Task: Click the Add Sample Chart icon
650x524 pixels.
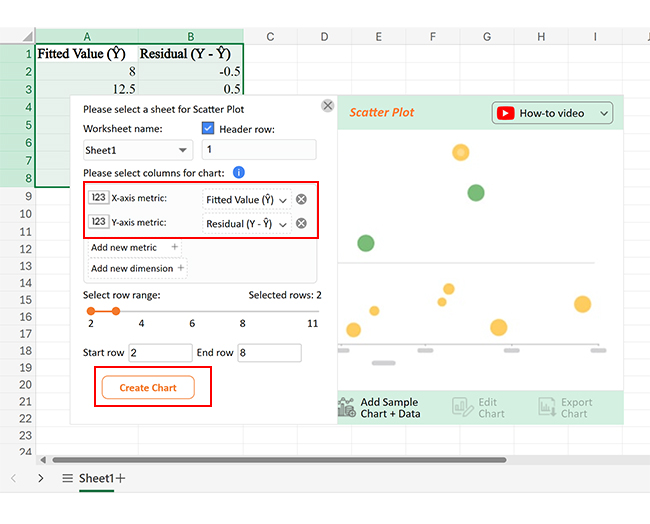Action: 347,407
